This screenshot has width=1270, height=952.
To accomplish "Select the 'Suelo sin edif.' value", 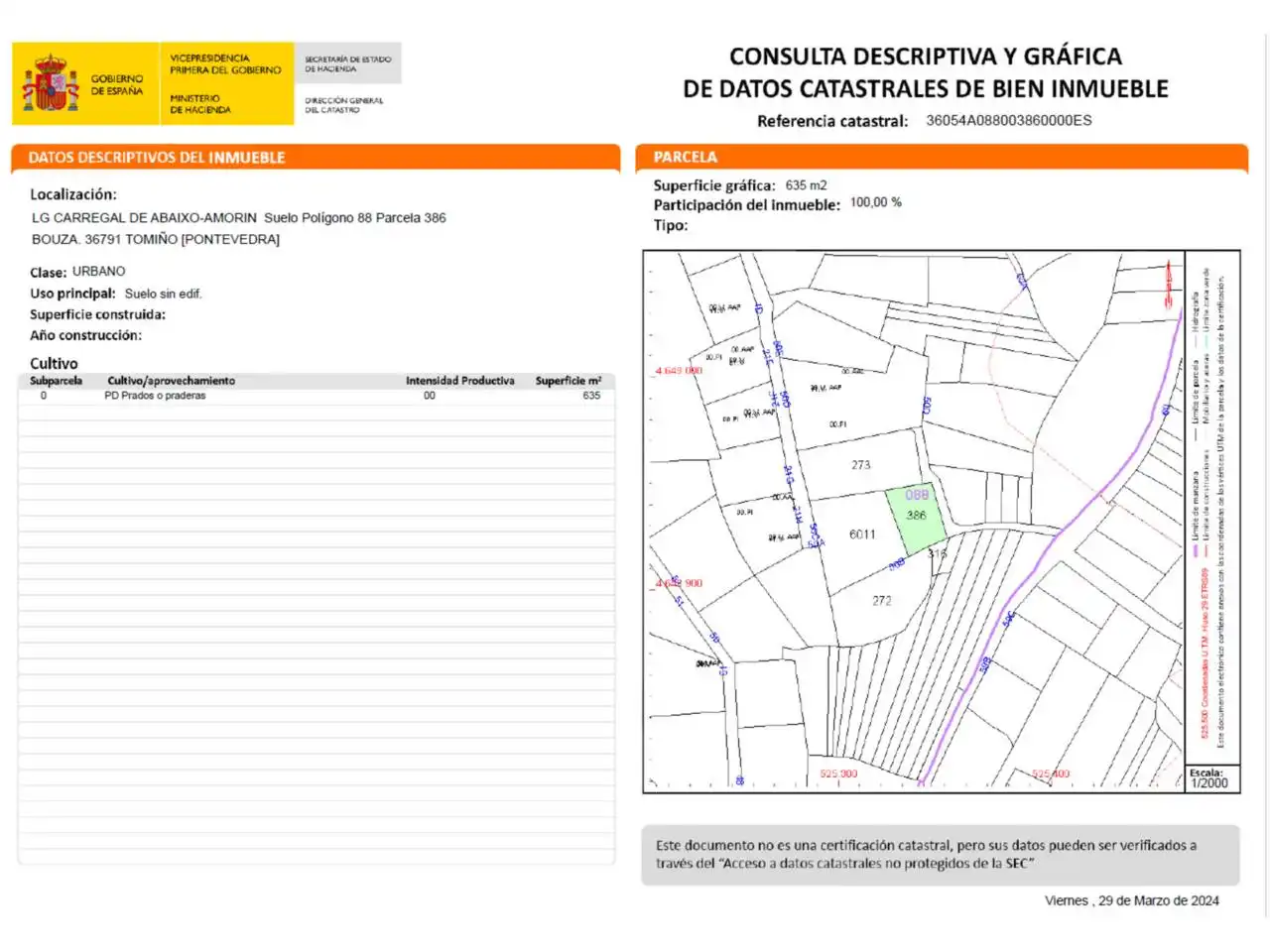I will pyautogui.click(x=164, y=294).
